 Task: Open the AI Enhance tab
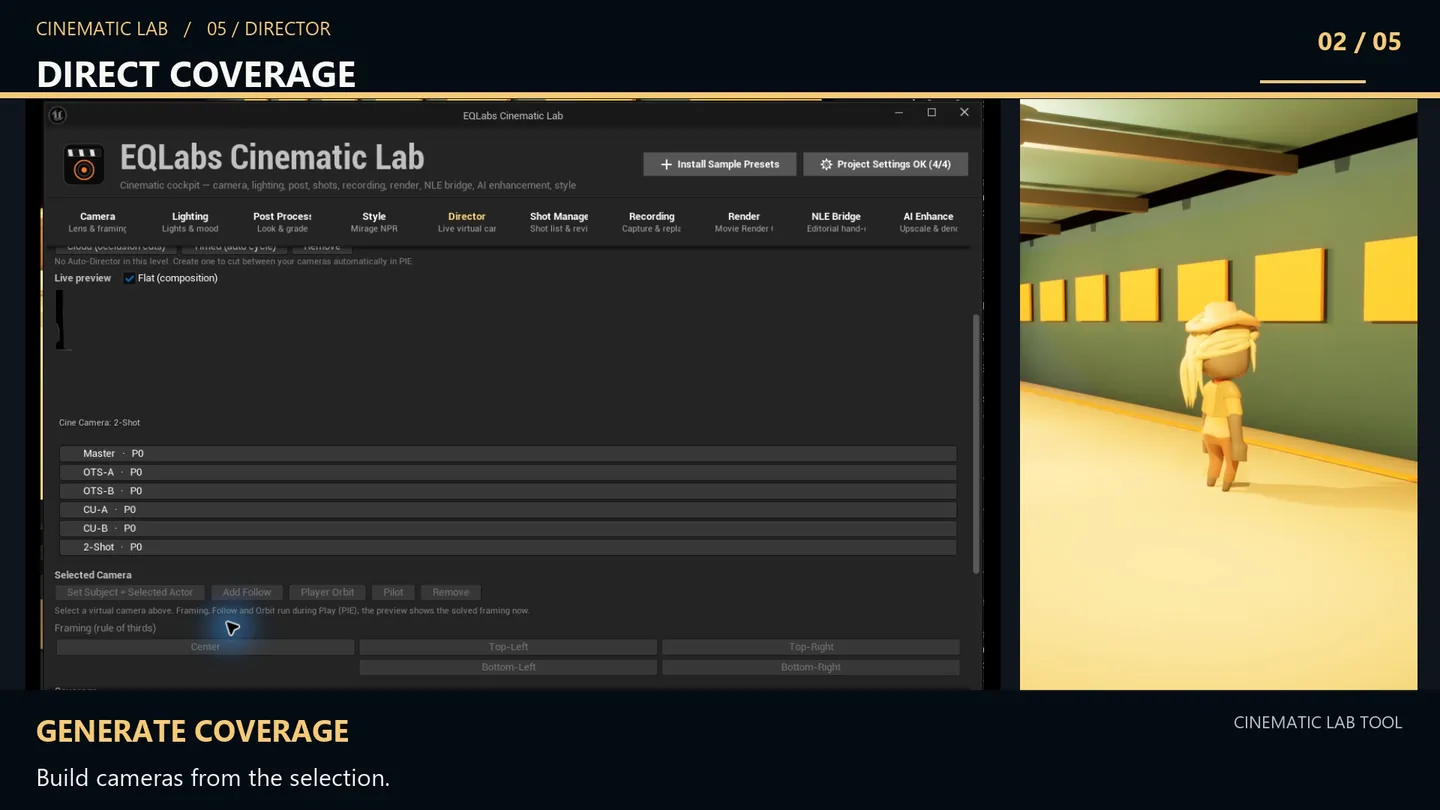928,222
